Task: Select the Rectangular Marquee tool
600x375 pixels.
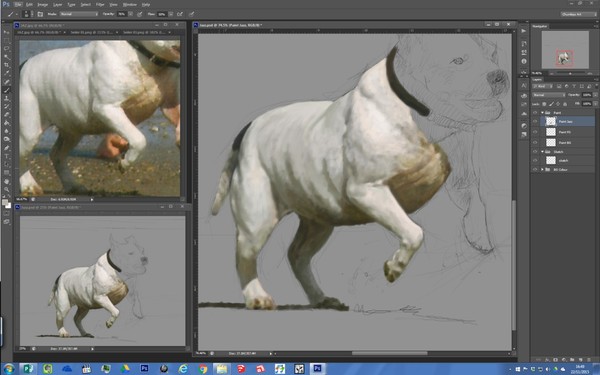Action: coord(7,41)
